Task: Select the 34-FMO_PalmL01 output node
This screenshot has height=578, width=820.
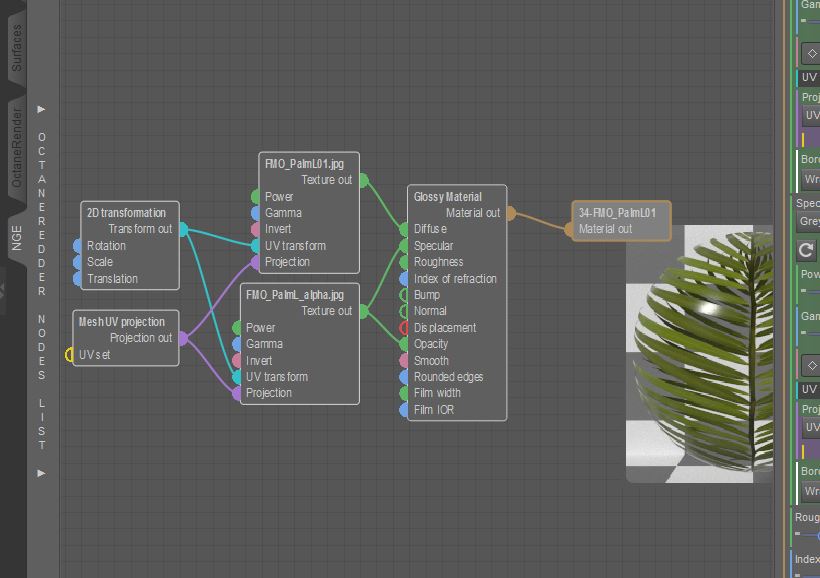Action: point(621,221)
